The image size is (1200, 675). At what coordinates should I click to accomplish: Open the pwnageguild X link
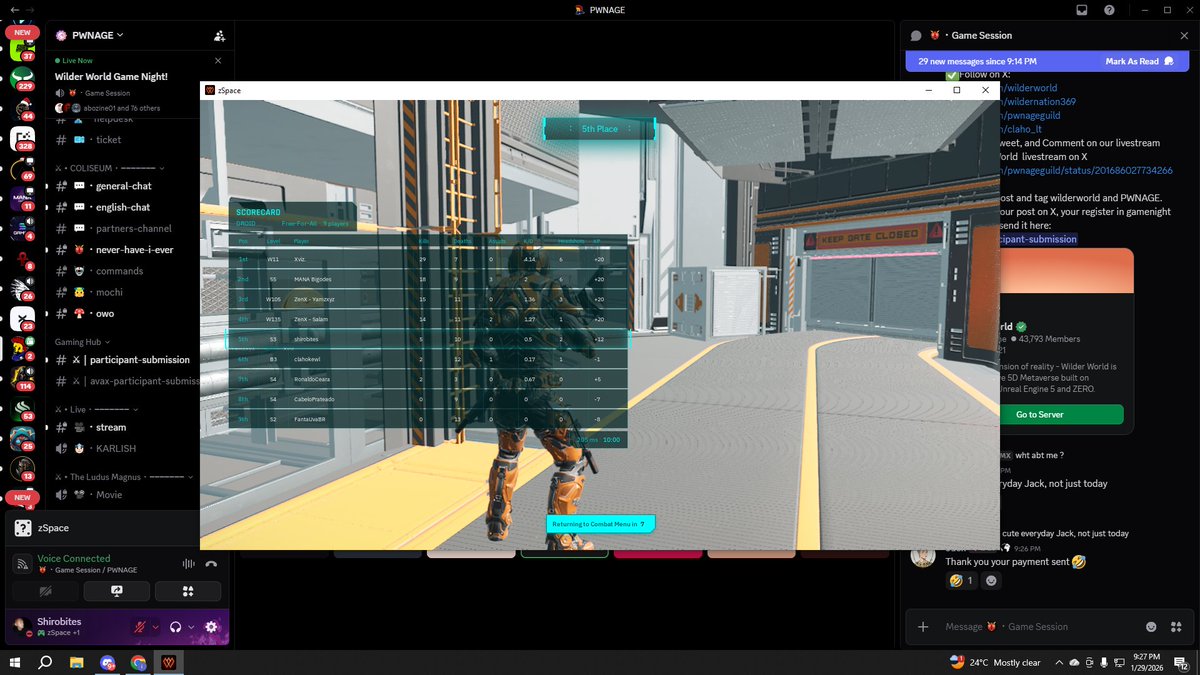point(1032,115)
